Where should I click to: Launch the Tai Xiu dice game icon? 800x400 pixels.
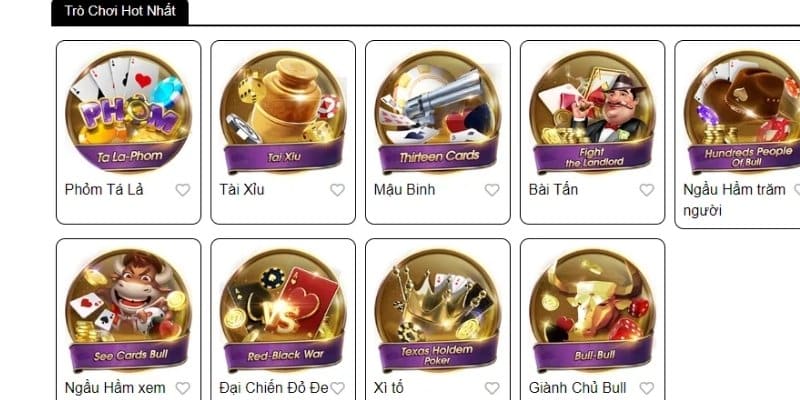click(283, 111)
